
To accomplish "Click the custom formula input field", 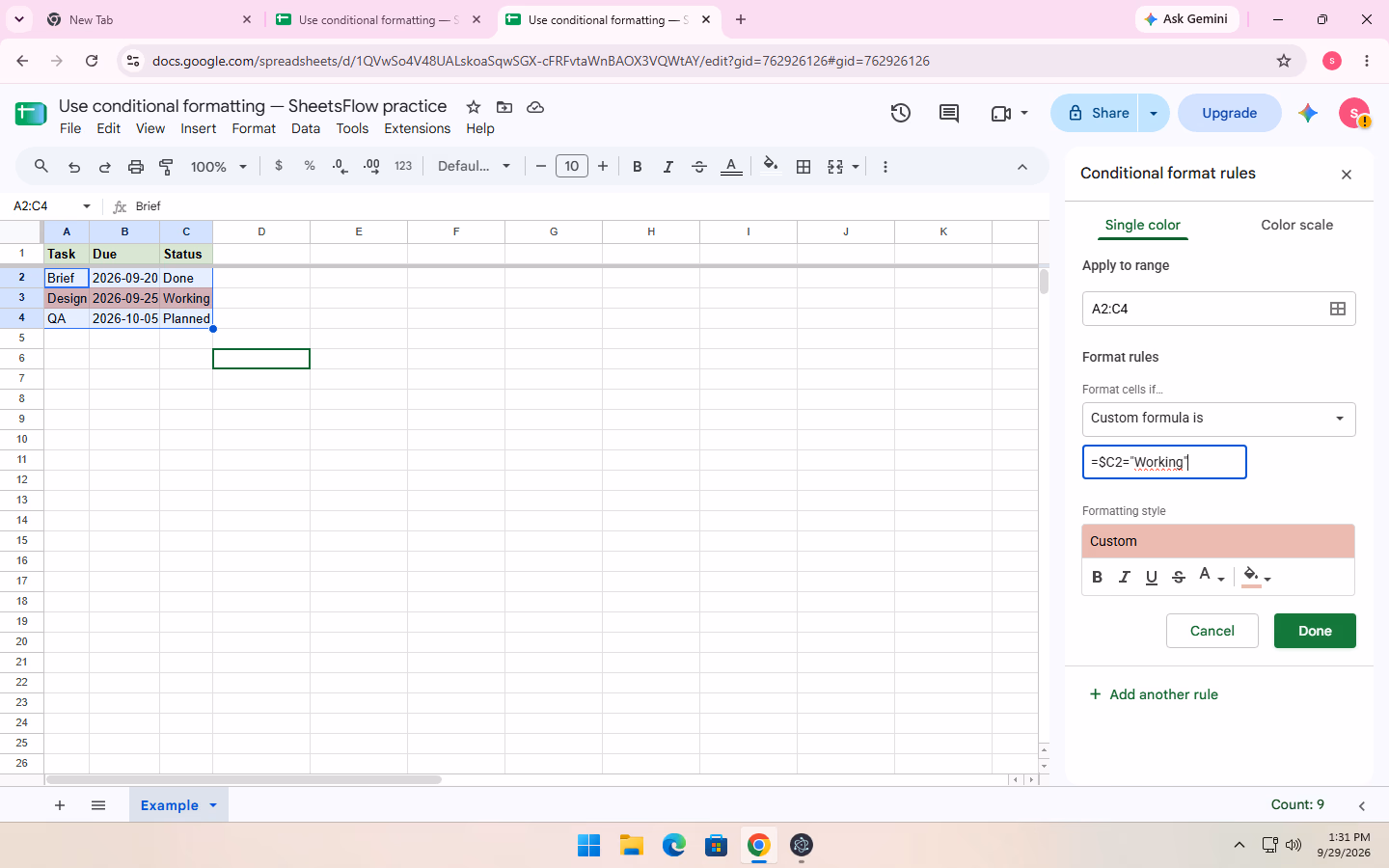I will [x=1164, y=462].
